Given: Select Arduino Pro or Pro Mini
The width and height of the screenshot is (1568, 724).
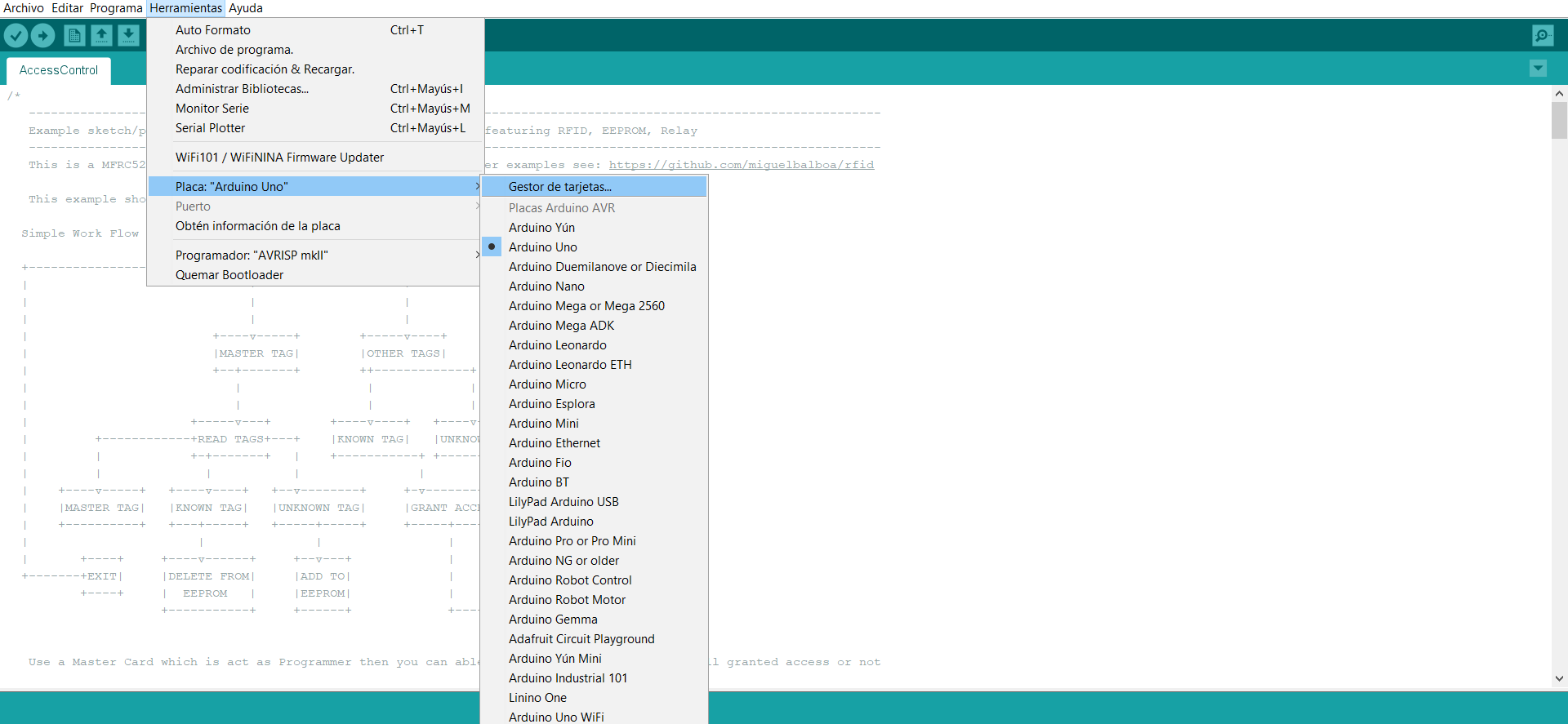Looking at the screenshot, I should (x=594, y=541).
